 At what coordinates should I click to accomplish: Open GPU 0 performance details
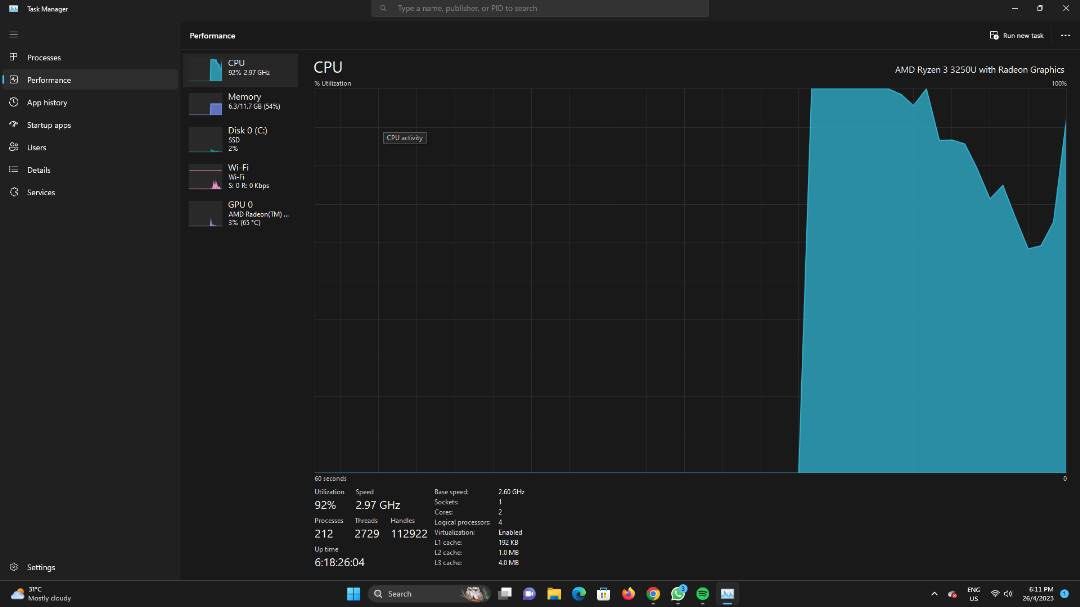(241, 213)
